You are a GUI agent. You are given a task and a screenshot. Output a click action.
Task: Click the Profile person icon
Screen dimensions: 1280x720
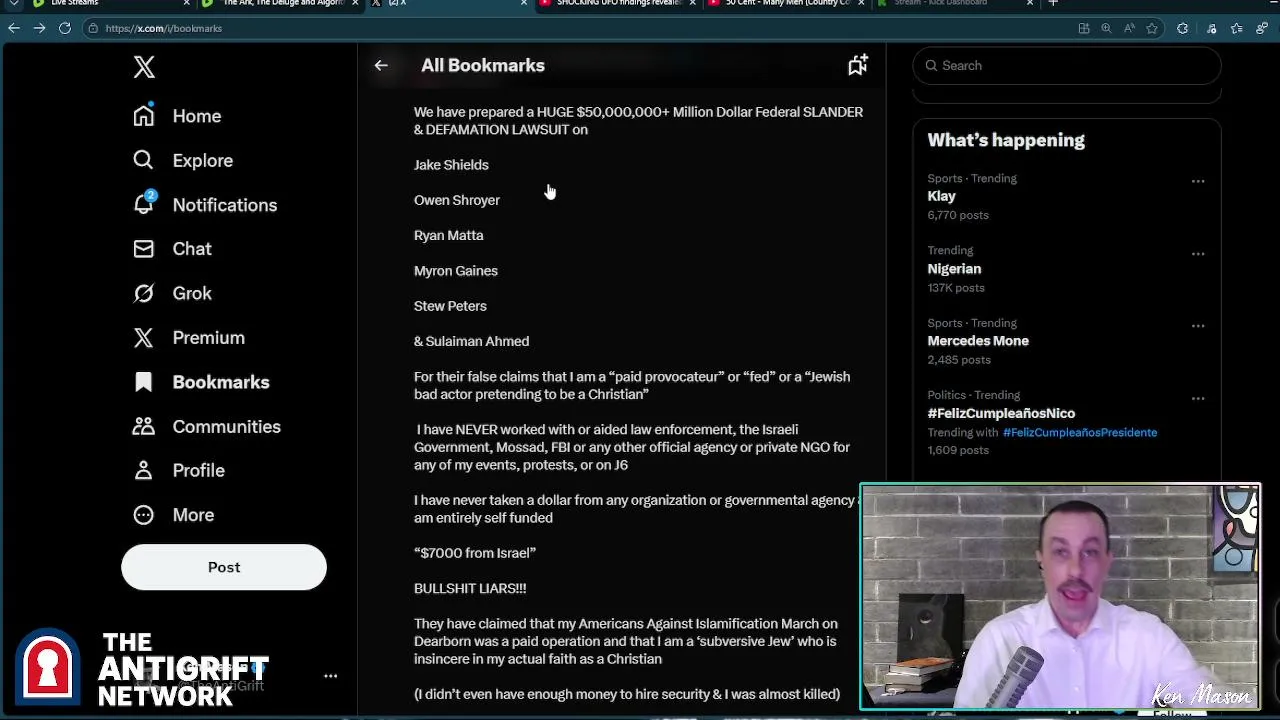[144, 470]
